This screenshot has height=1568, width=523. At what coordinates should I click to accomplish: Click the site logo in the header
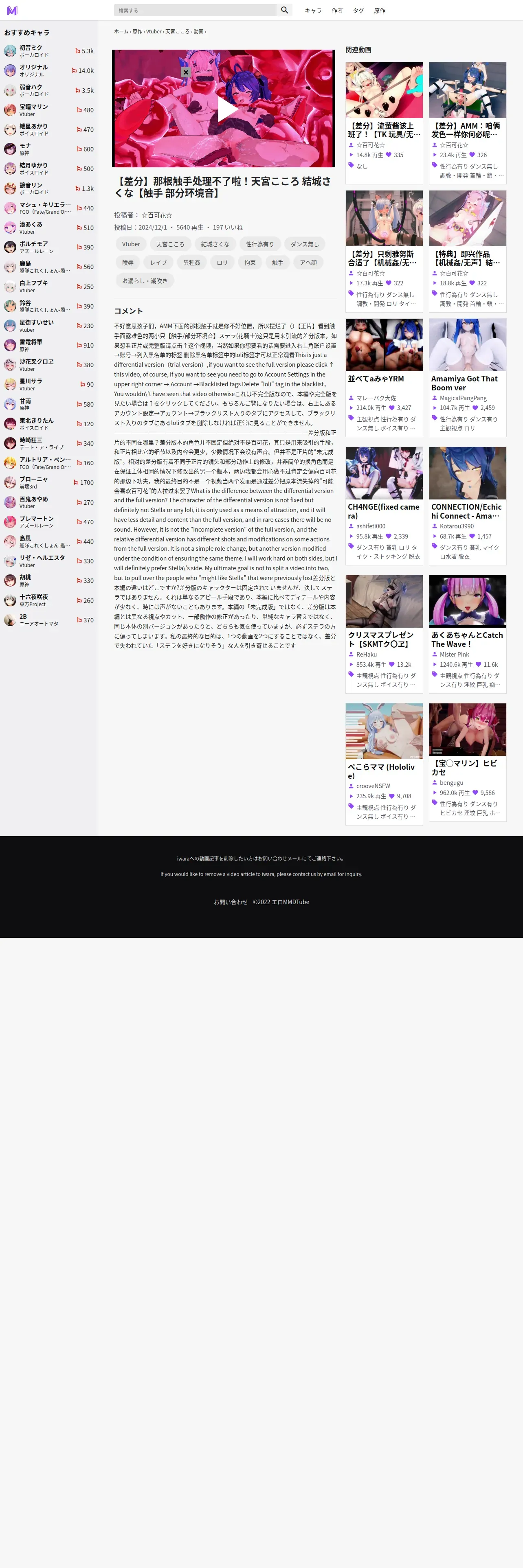(x=12, y=10)
